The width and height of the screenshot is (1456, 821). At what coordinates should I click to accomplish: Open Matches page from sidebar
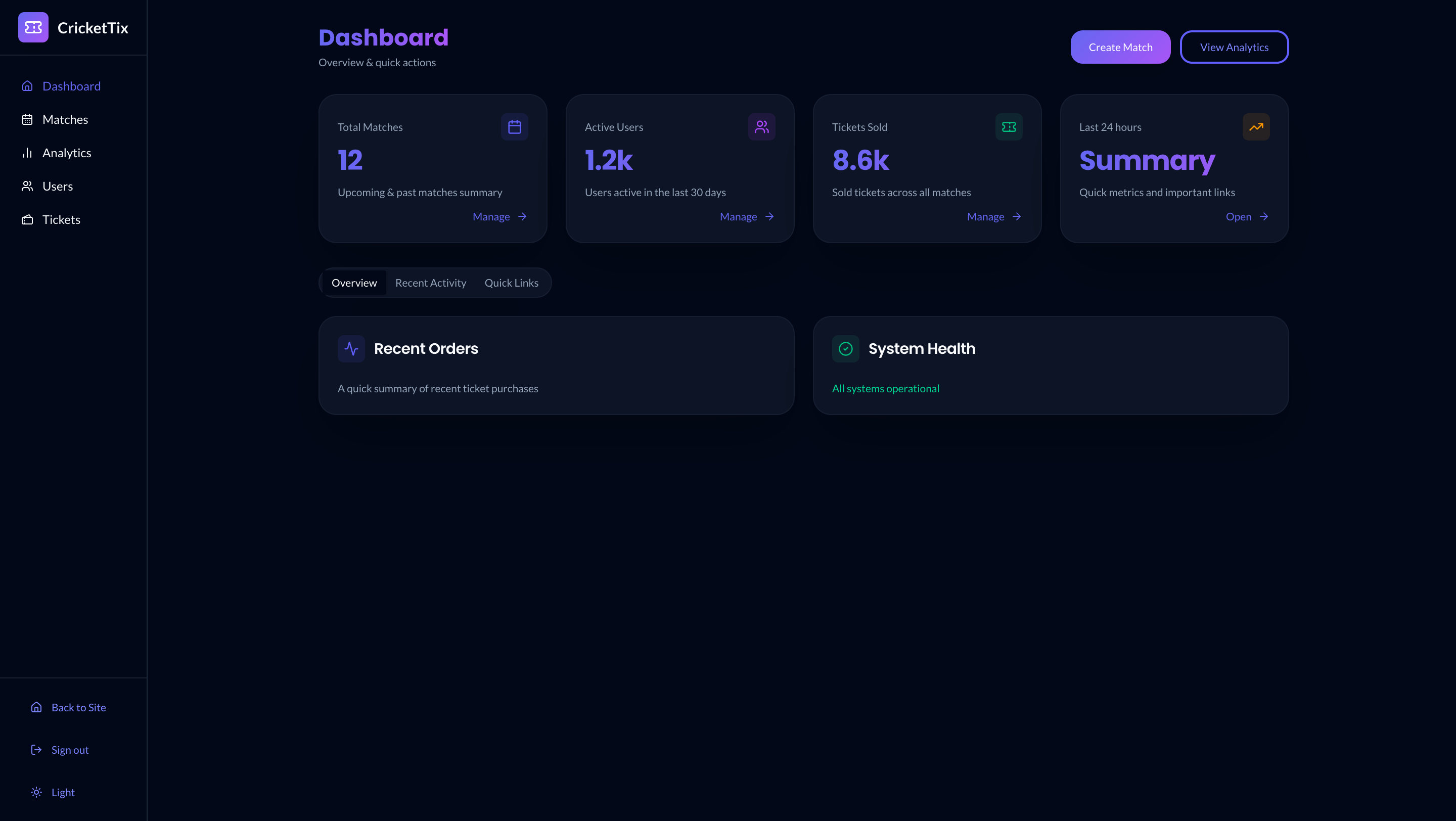65,120
